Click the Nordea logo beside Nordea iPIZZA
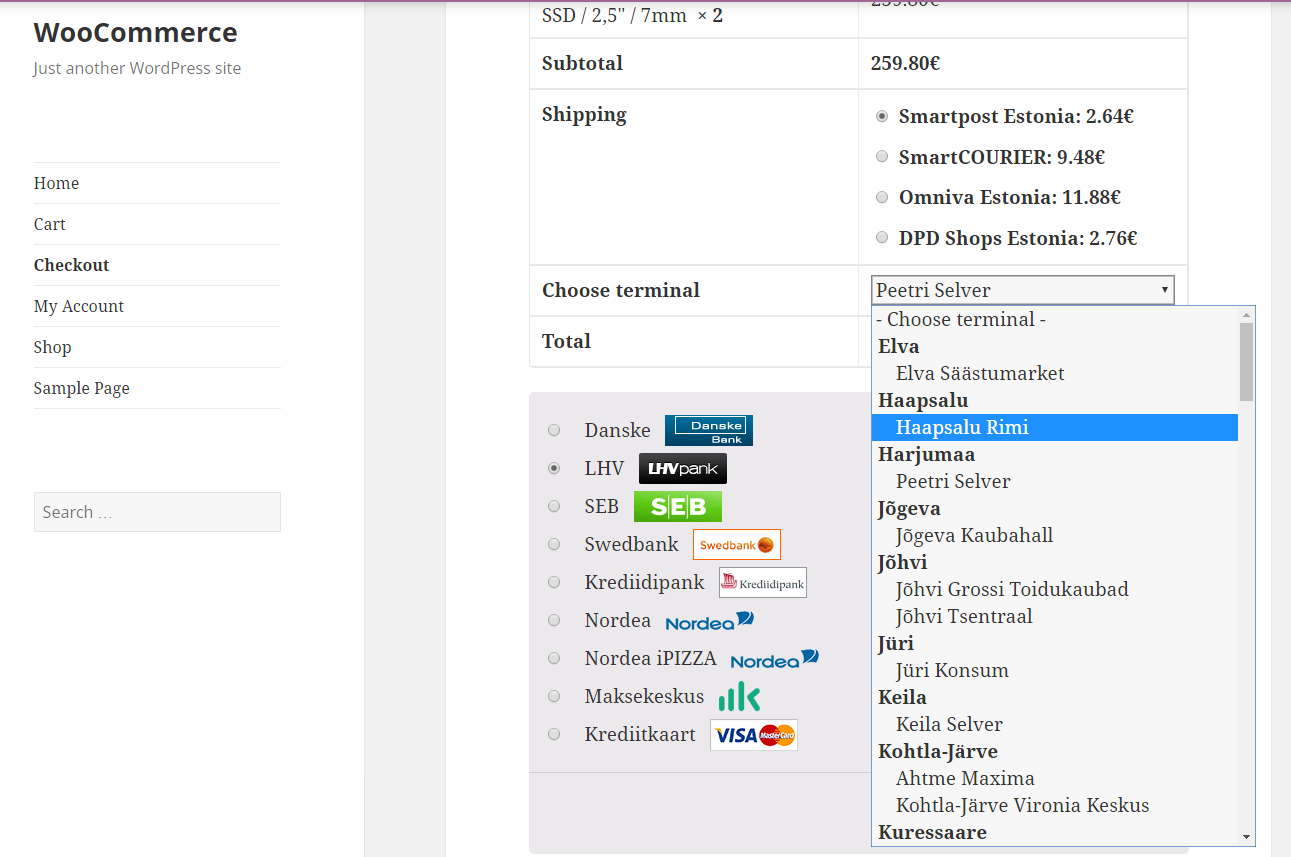The width and height of the screenshot is (1291, 857). click(775, 659)
